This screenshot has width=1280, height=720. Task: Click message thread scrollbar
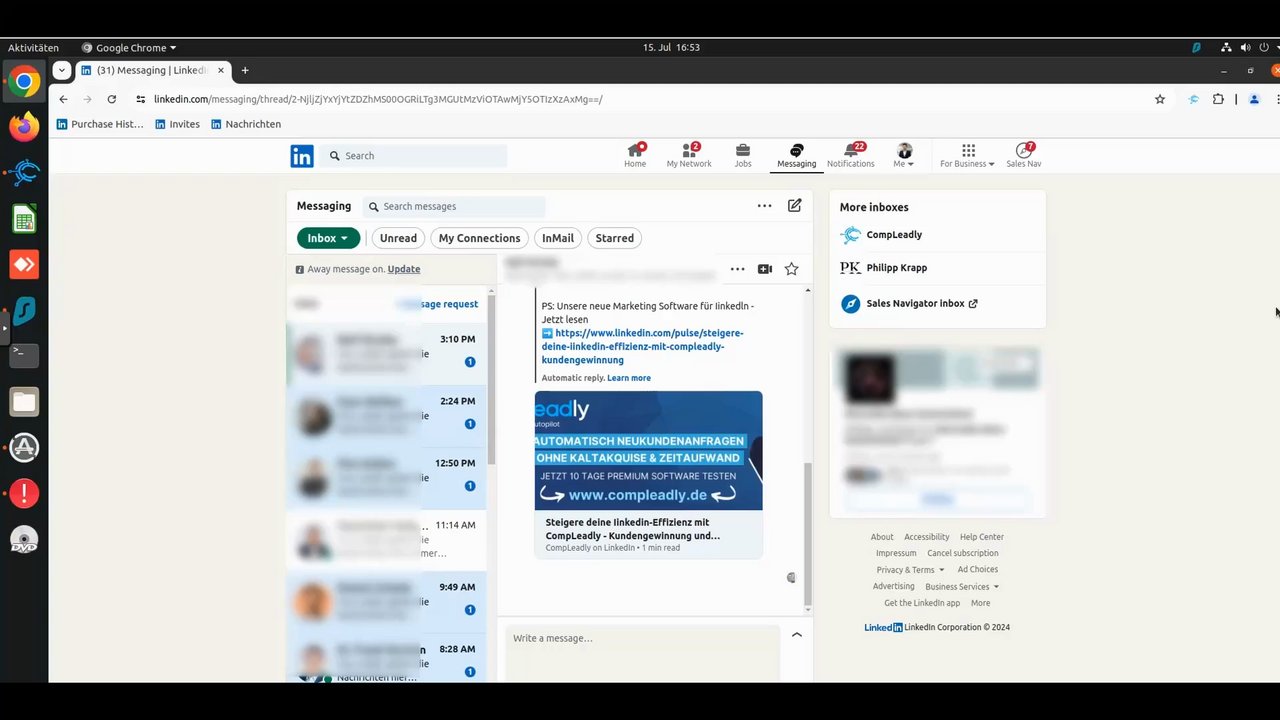(808, 533)
